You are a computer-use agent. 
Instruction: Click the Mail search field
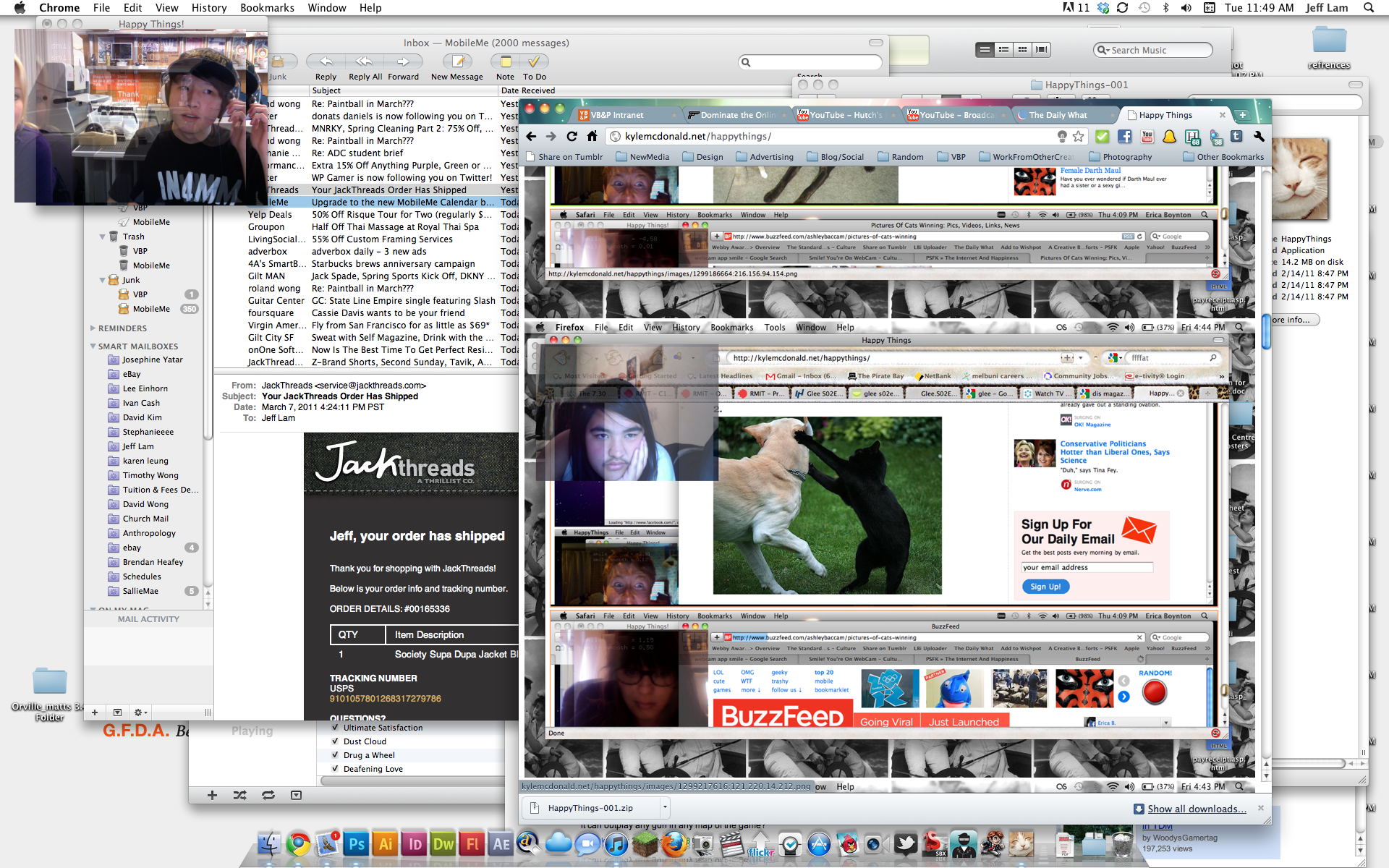[x=810, y=62]
